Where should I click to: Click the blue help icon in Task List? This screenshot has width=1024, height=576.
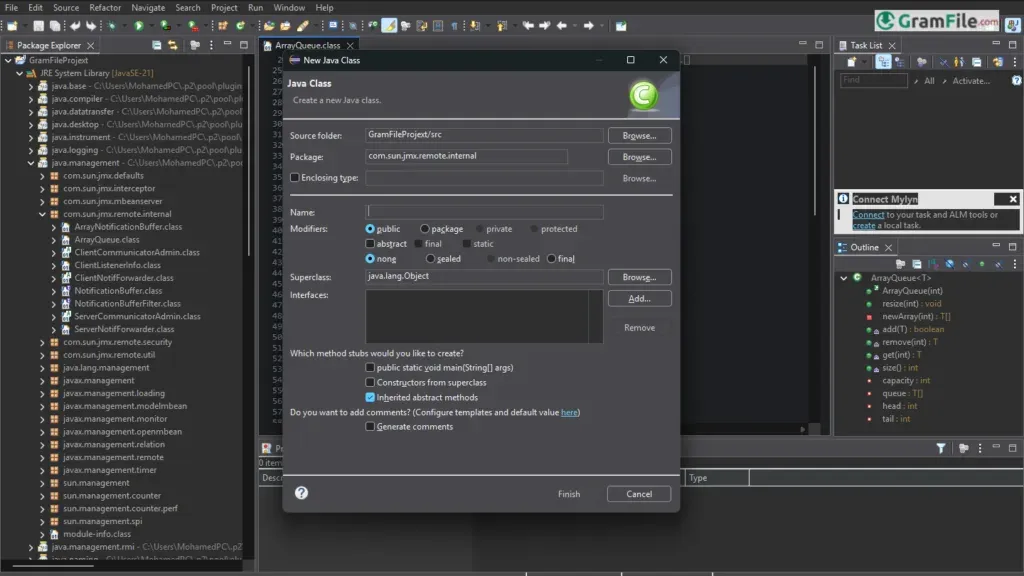coord(1017,80)
